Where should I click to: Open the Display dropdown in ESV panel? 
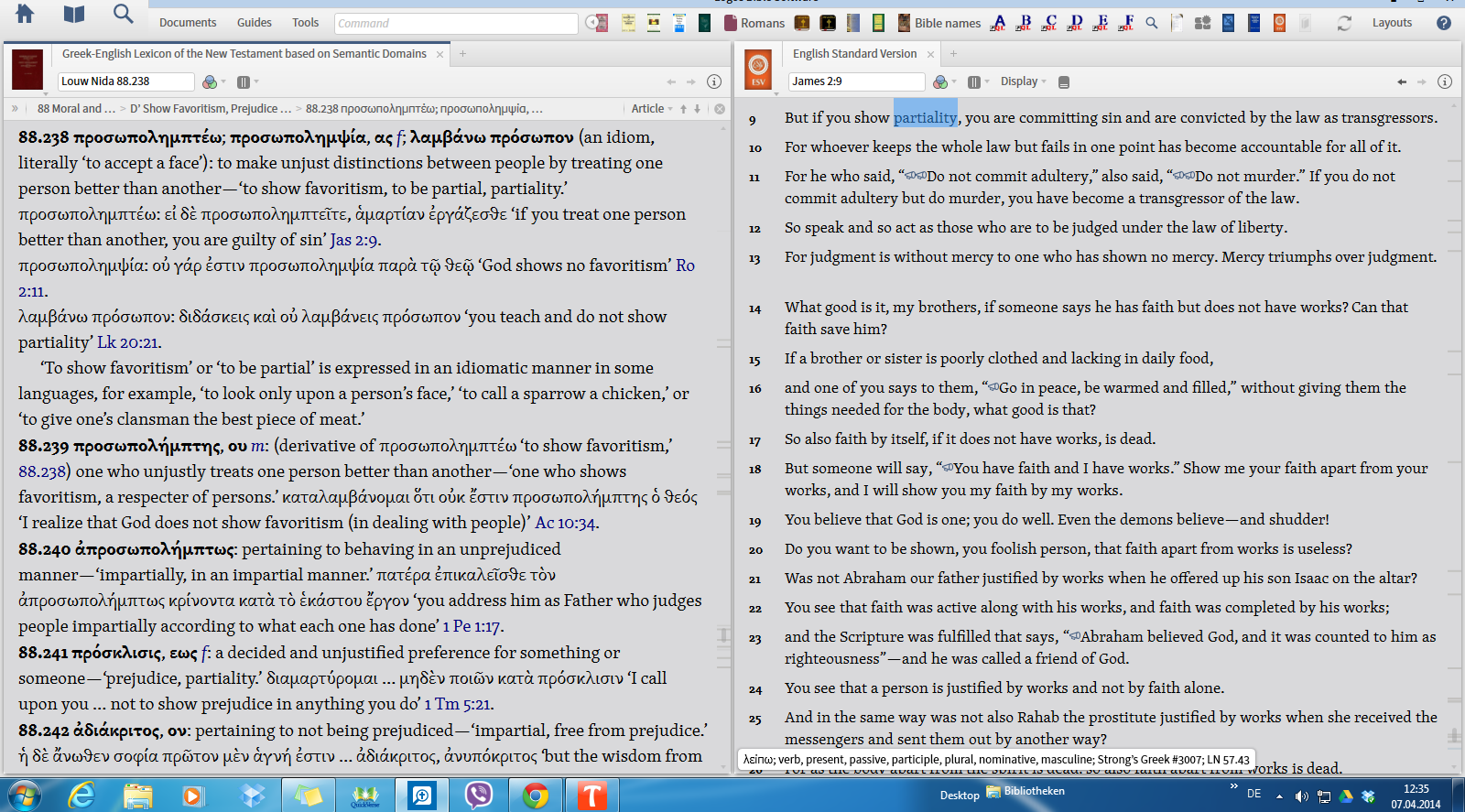[1023, 81]
